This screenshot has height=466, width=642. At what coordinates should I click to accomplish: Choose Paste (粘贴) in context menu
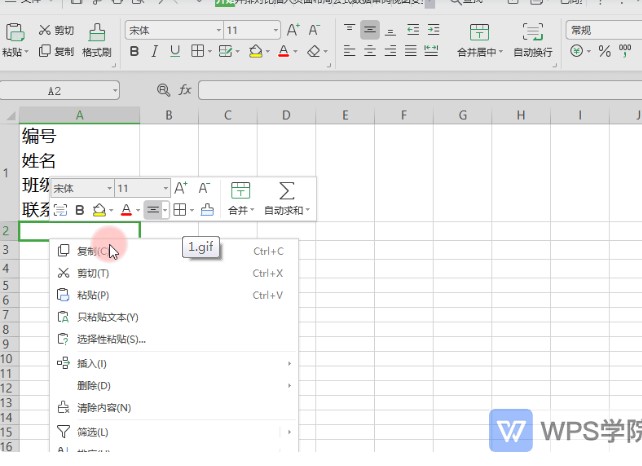[174, 295]
